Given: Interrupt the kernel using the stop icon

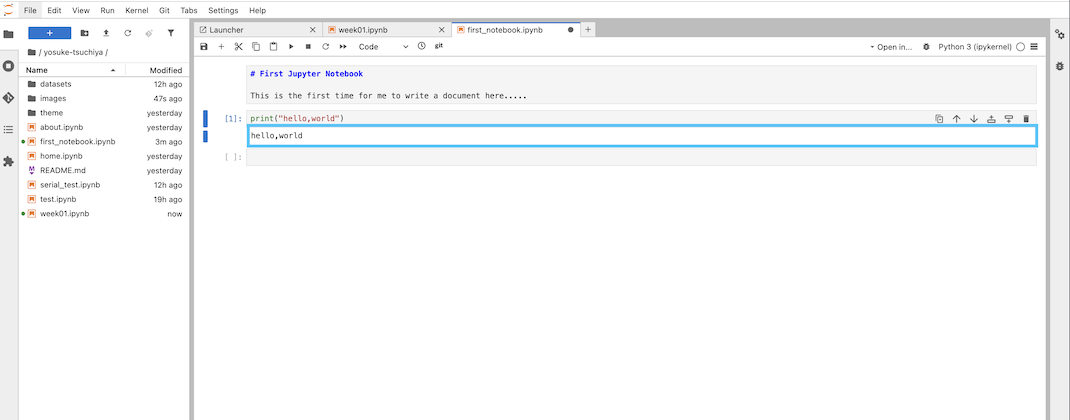Looking at the screenshot, I should coord(308,47).
